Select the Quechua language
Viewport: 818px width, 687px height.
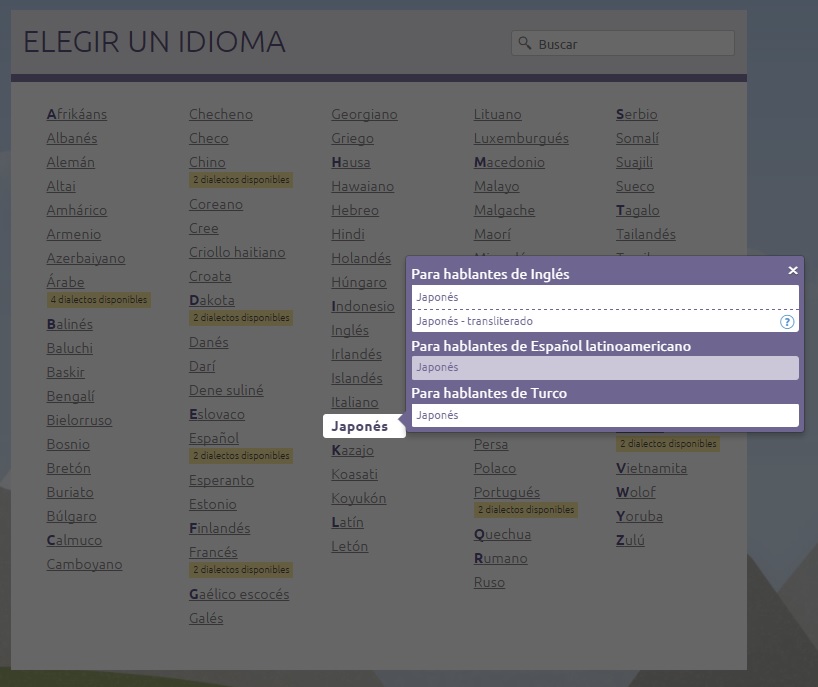tap(502, 534)
